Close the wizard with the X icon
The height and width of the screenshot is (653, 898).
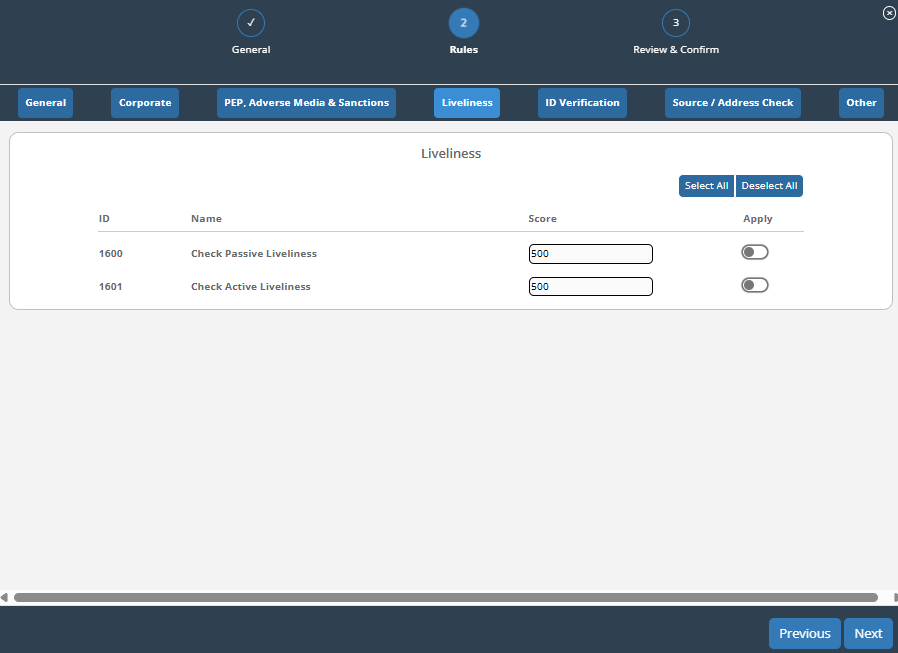tap(889, 13)
